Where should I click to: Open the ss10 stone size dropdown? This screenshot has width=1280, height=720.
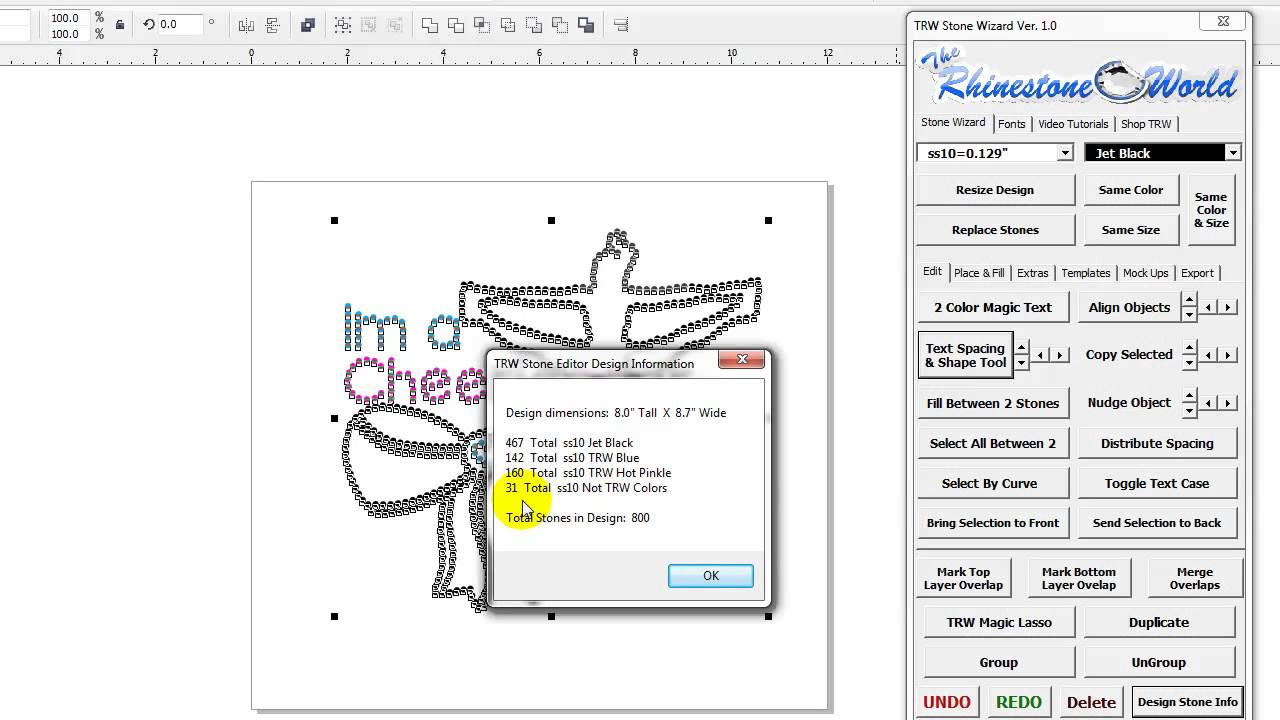[x=1065, y=152]
